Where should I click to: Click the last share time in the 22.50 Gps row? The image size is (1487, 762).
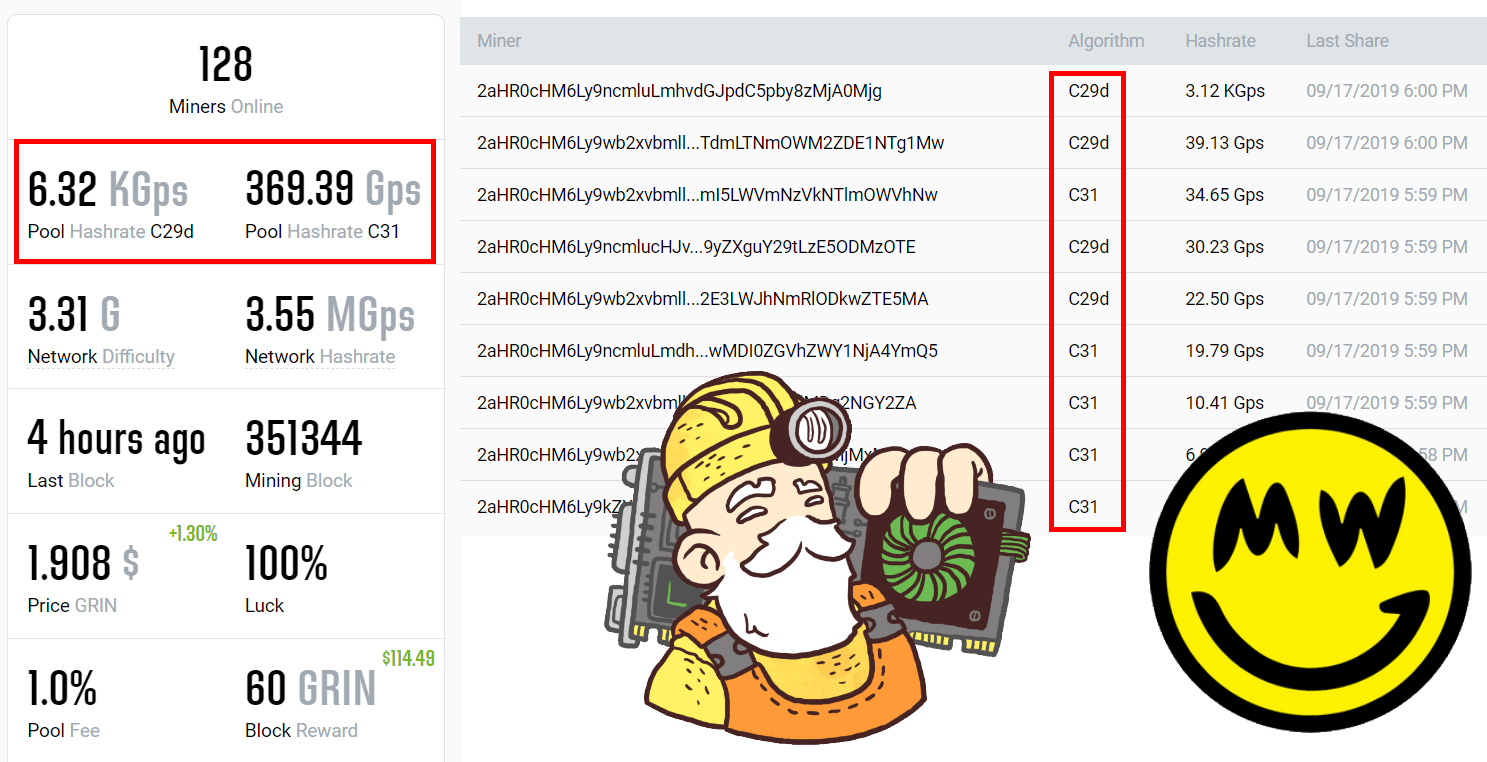(x=1387, y=299)
